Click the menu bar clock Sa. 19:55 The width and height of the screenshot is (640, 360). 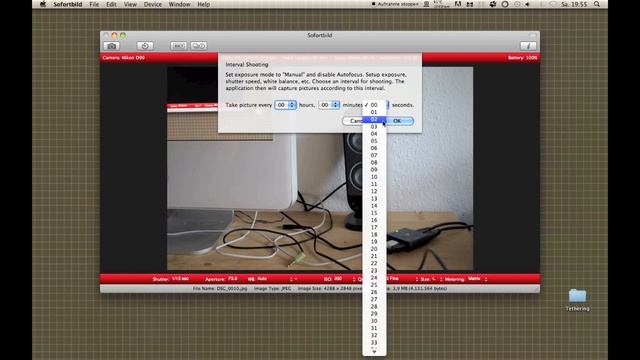click(x=574, y=4)
